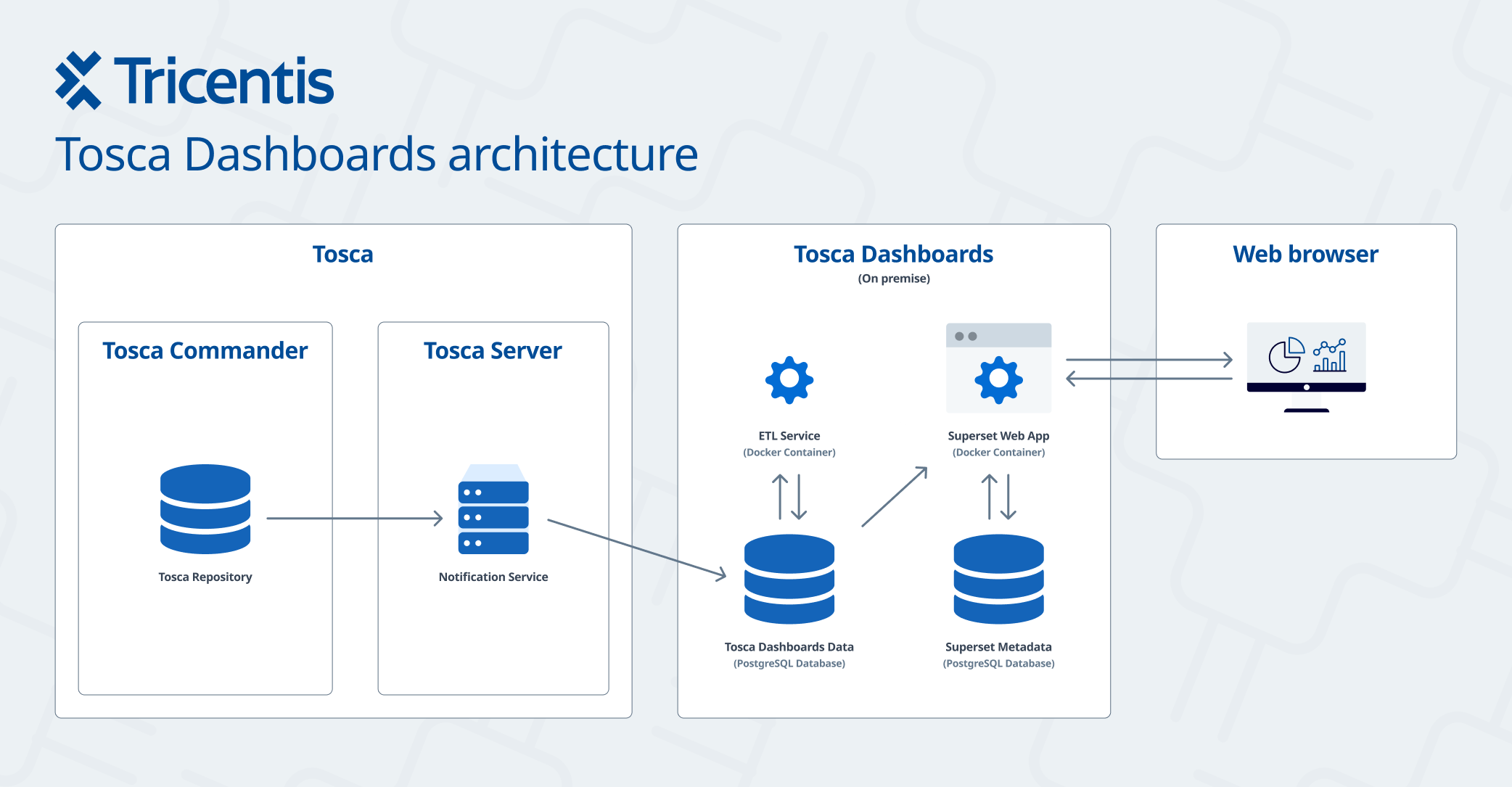The image size is (1512, 787).
Task: Click the Notification Service server icon
Action: click(x=493, y=509)
